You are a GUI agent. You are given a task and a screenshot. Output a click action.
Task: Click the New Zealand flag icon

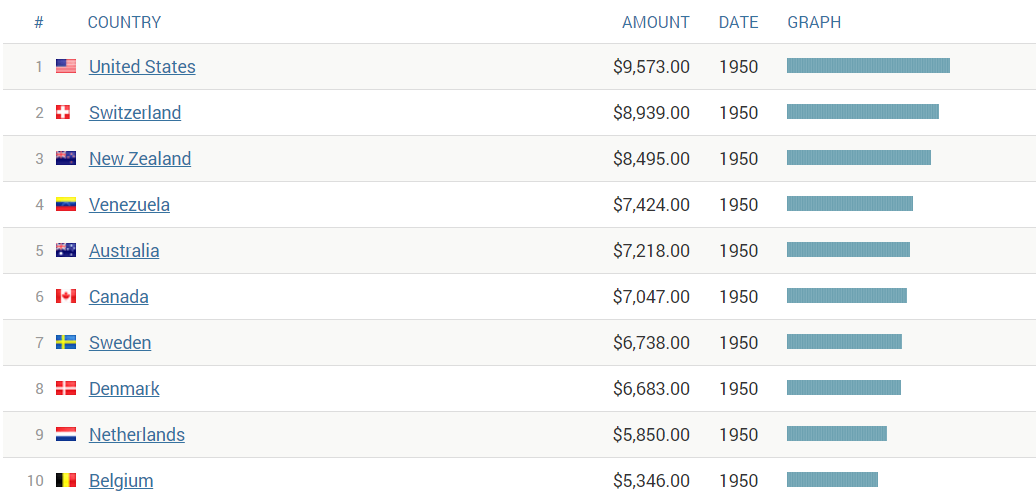click(x=66, y=158)
